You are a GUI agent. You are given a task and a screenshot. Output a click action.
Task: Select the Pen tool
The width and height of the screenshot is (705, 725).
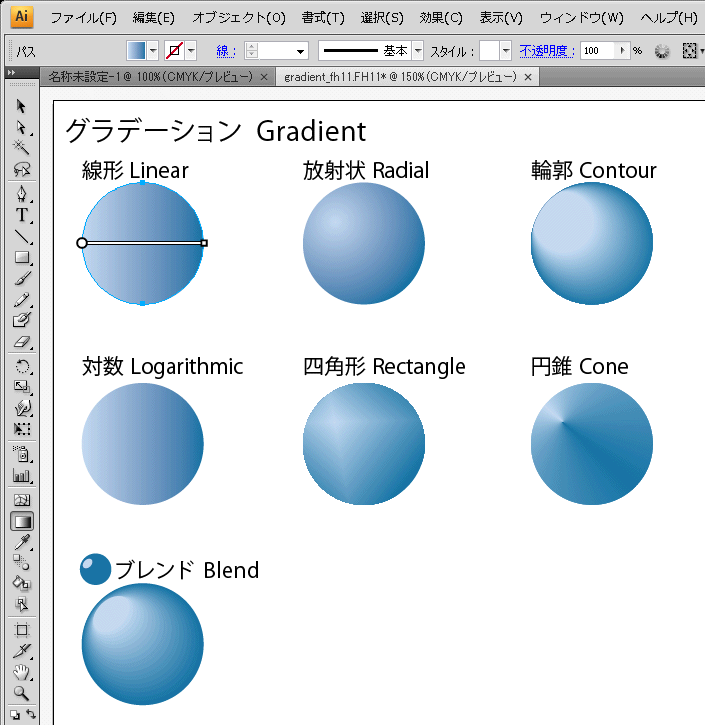(21, 193)
